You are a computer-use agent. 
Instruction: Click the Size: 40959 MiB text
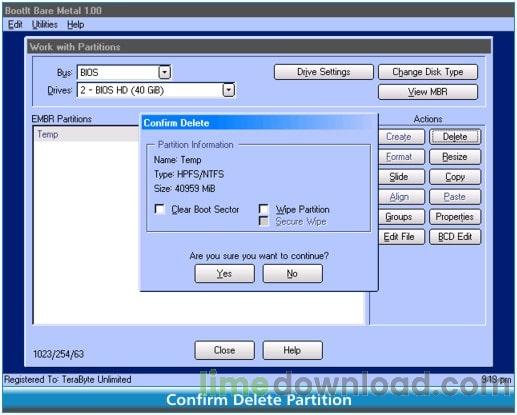coord(184,189)
